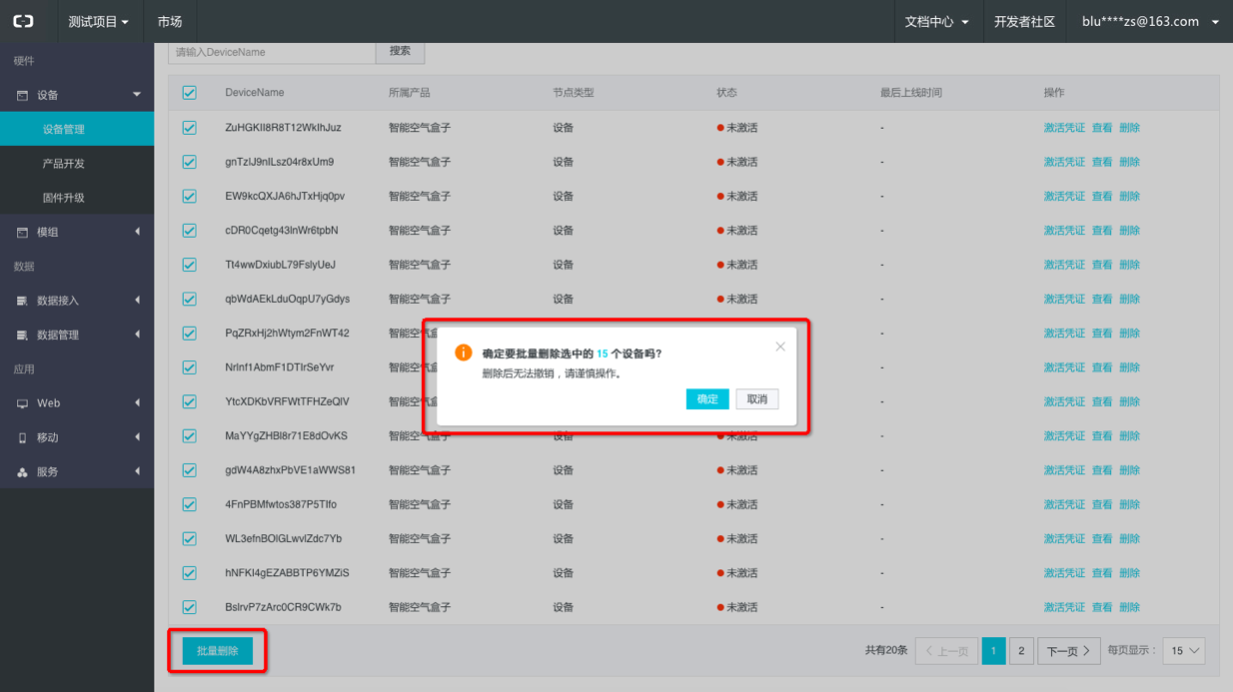Click the 设备 sidebar icon
This screenshot has height=692, width=1233.
tap(23, 95)
